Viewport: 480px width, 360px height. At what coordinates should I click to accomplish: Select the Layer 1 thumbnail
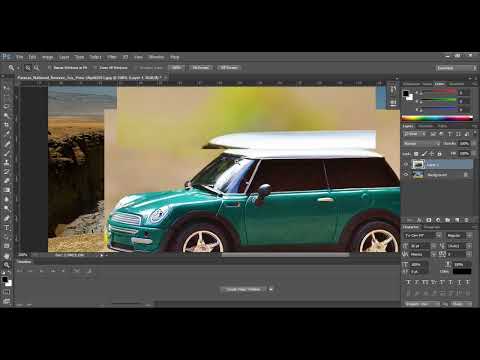pyautogui.click(x=418, y=164)
